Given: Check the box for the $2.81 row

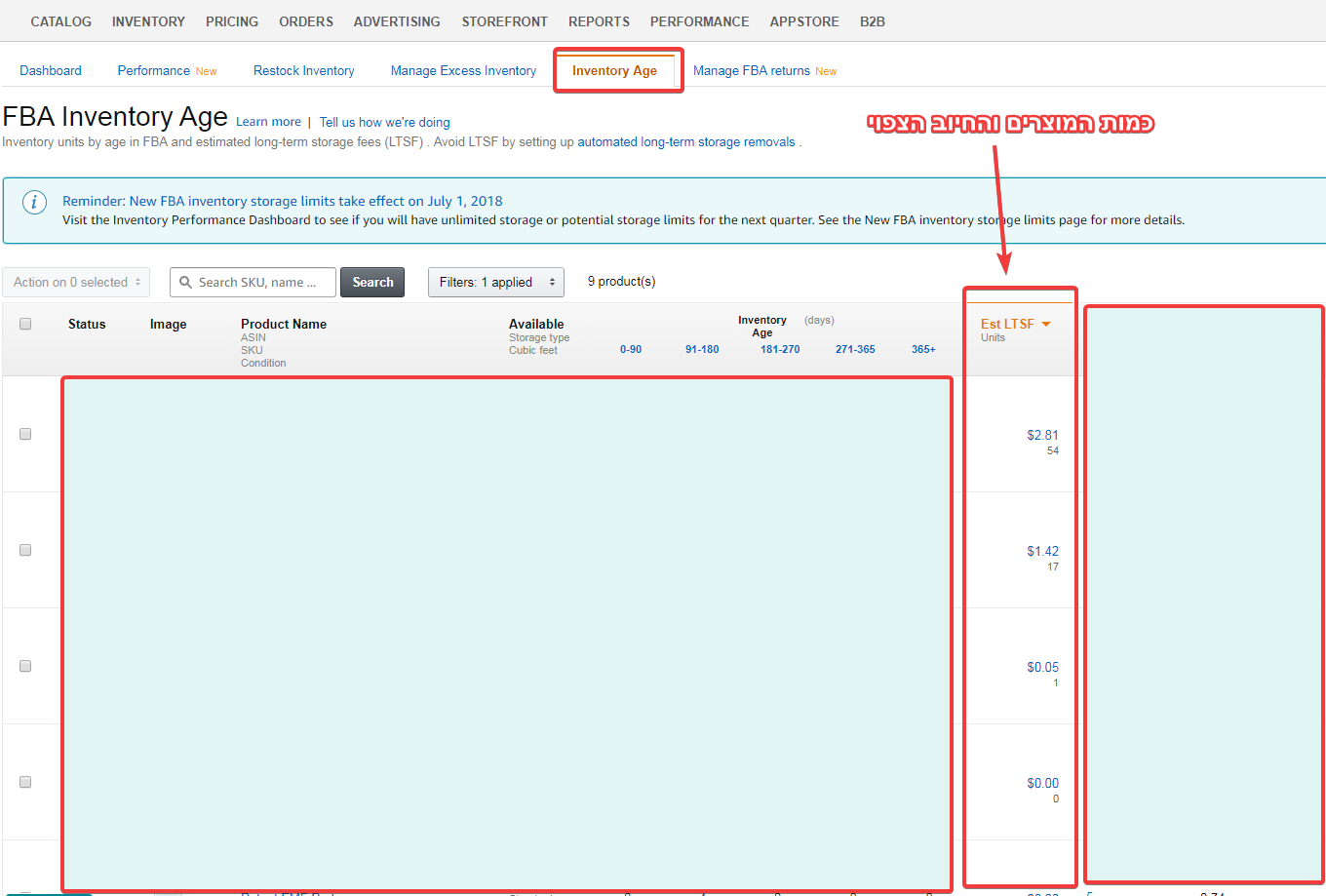Looking at the screenshot, I should pyautogui.click(x=25, y=434).
